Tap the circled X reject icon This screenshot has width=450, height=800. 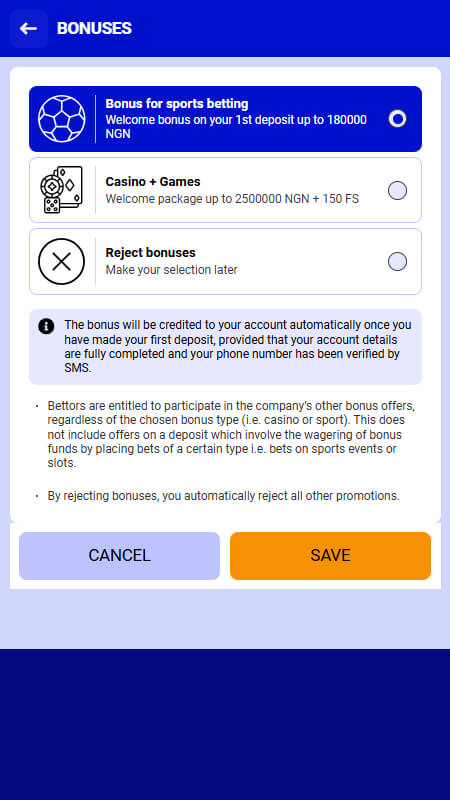pyautogui.click(x=62, y=262)
